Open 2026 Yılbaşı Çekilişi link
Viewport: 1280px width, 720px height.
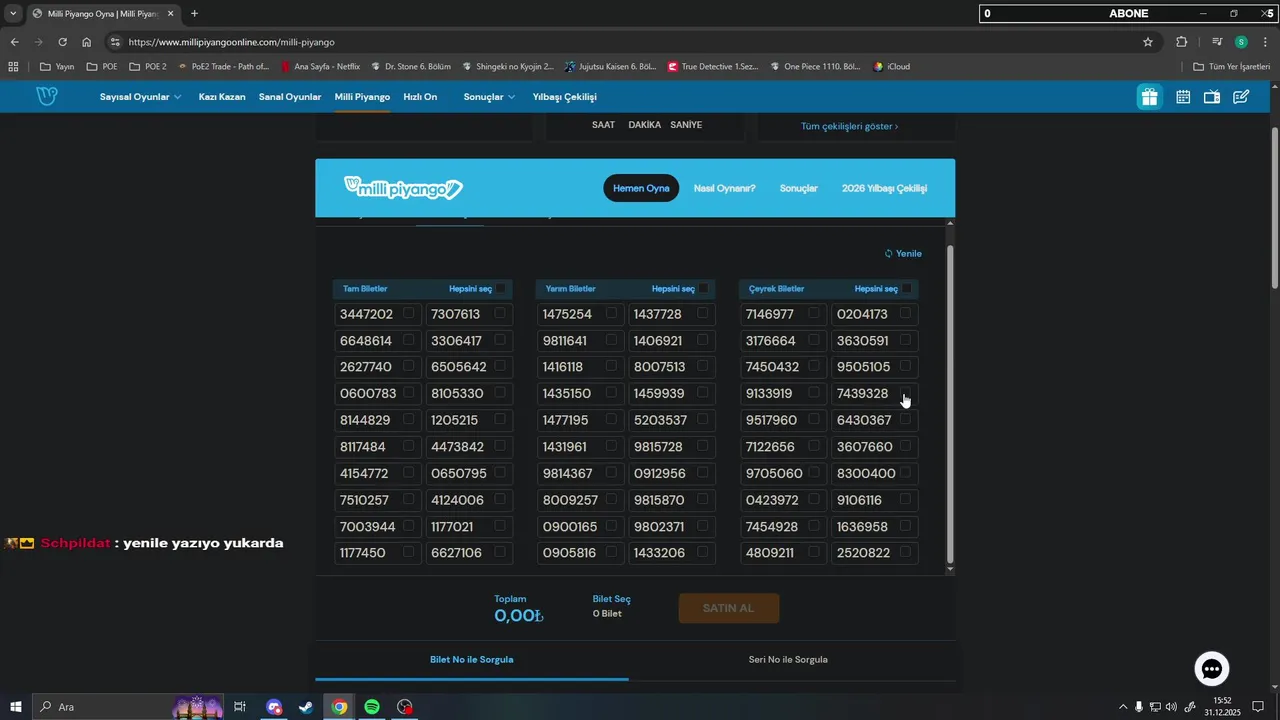pos(885,188)
